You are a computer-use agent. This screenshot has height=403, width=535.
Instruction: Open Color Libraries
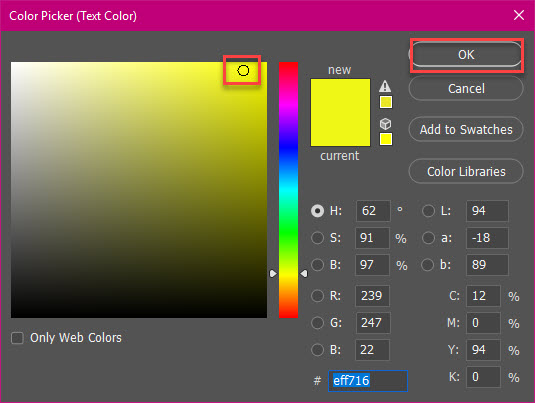coord(466,171)
